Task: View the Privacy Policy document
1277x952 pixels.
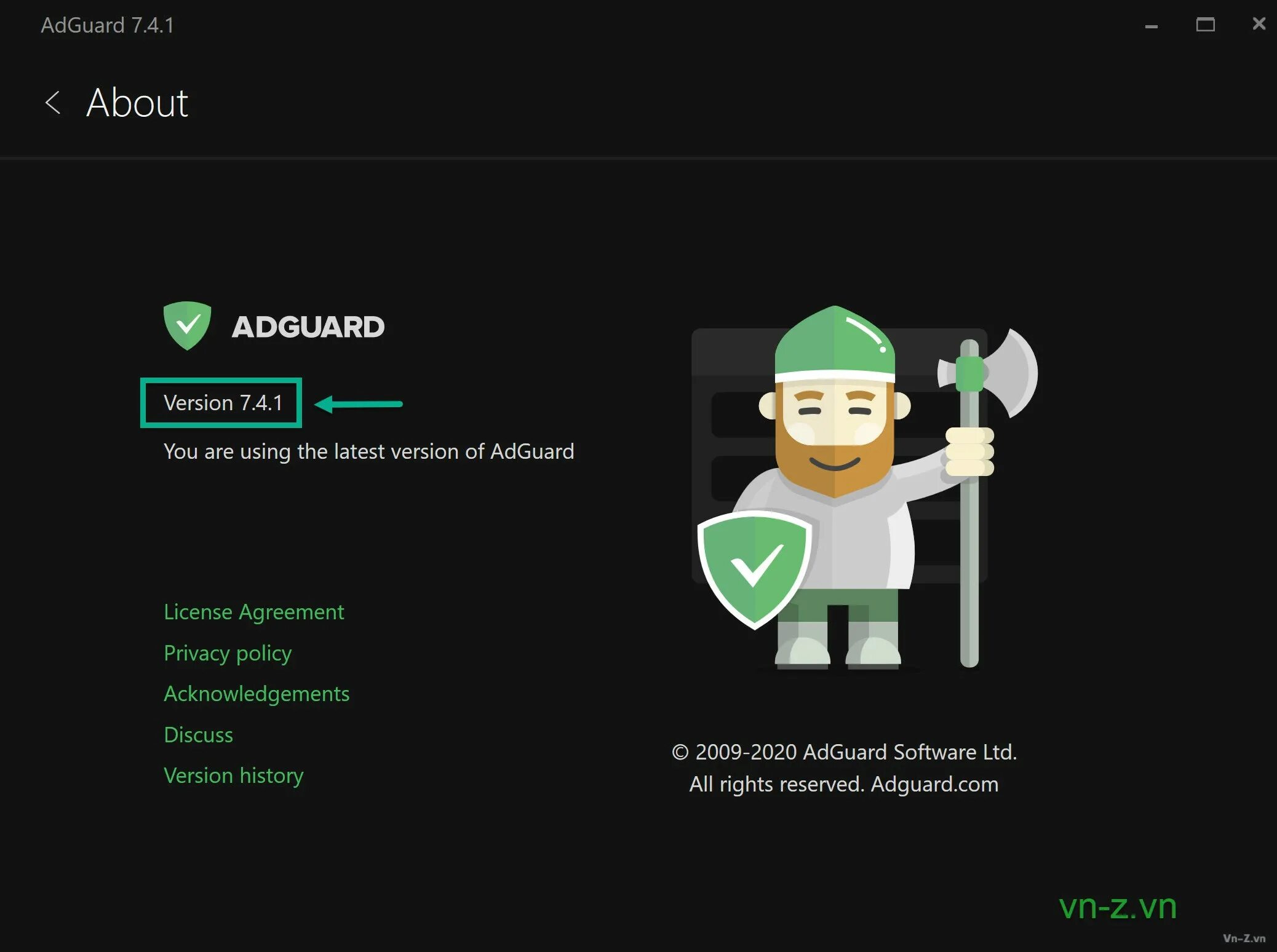Action: point(227,652)
